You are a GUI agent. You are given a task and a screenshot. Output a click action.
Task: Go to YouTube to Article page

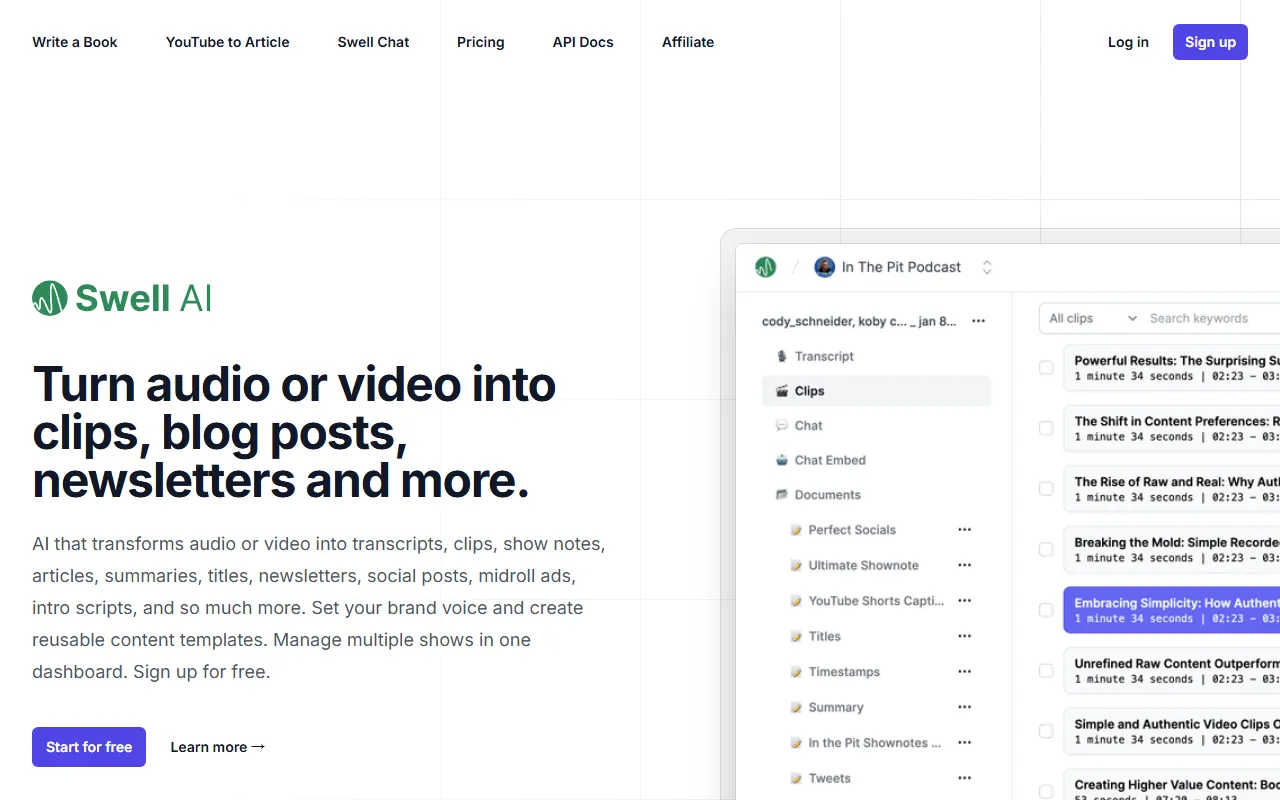click(x=227, y=42)
